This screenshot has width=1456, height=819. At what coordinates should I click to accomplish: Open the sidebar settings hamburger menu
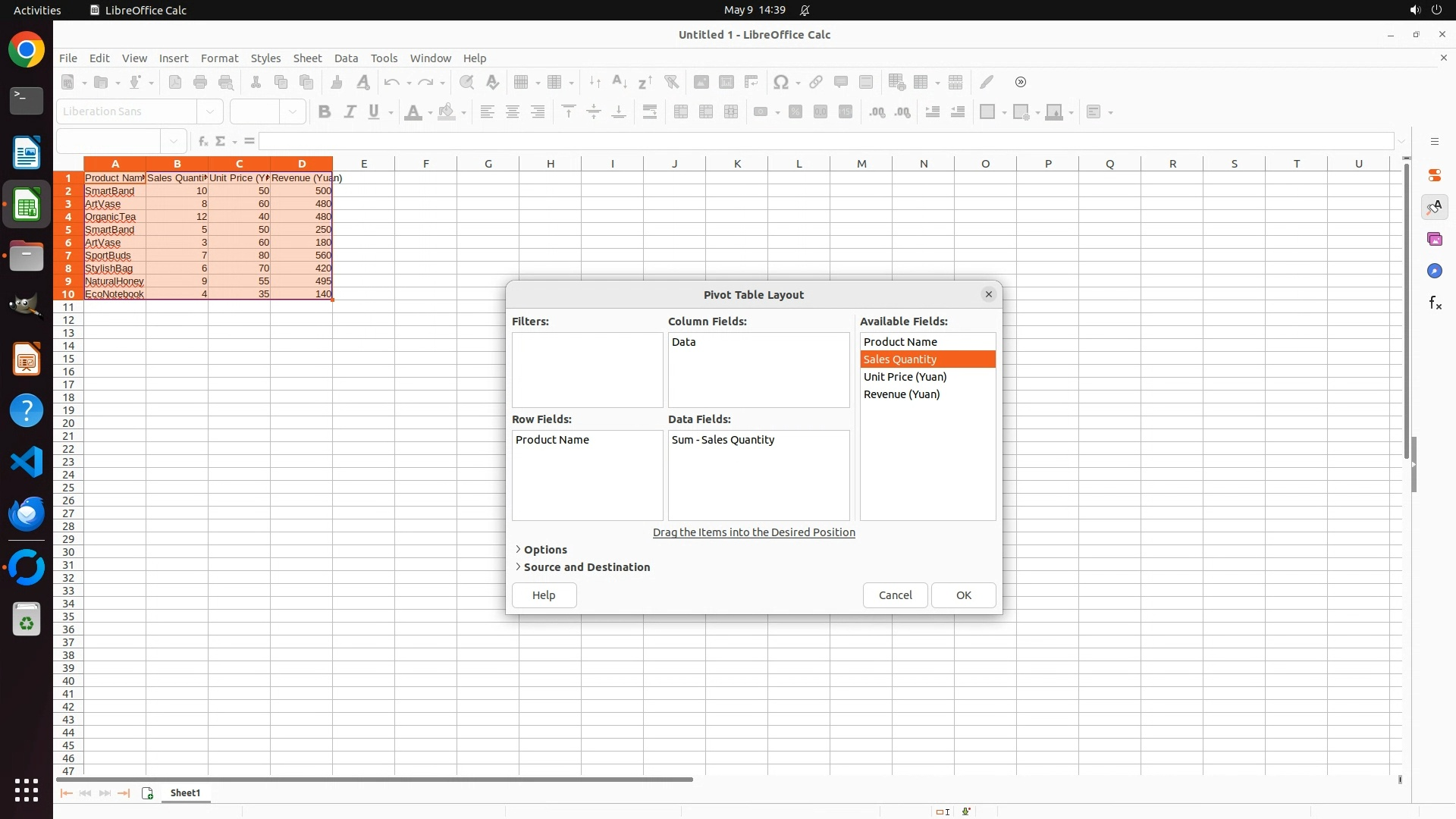click(x=1434, y=142)
